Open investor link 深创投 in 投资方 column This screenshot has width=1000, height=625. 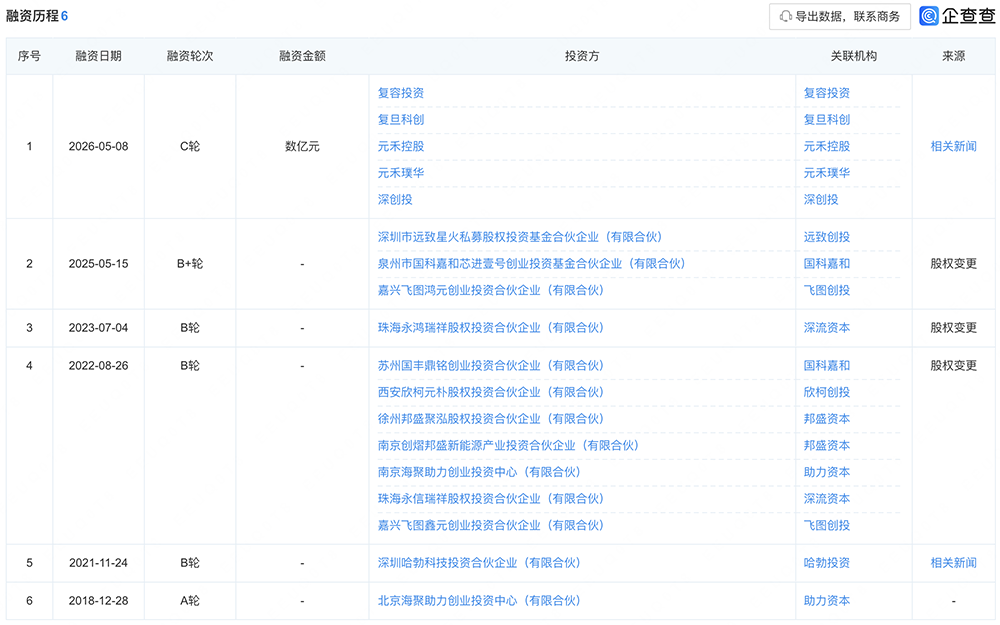click(x=395, y=200)
